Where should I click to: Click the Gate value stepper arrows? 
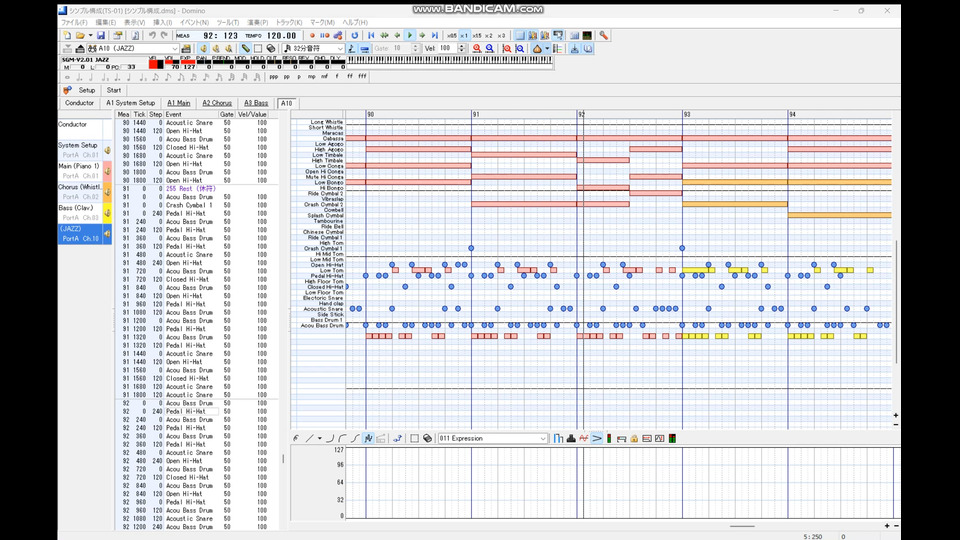[x=416, y=48]
